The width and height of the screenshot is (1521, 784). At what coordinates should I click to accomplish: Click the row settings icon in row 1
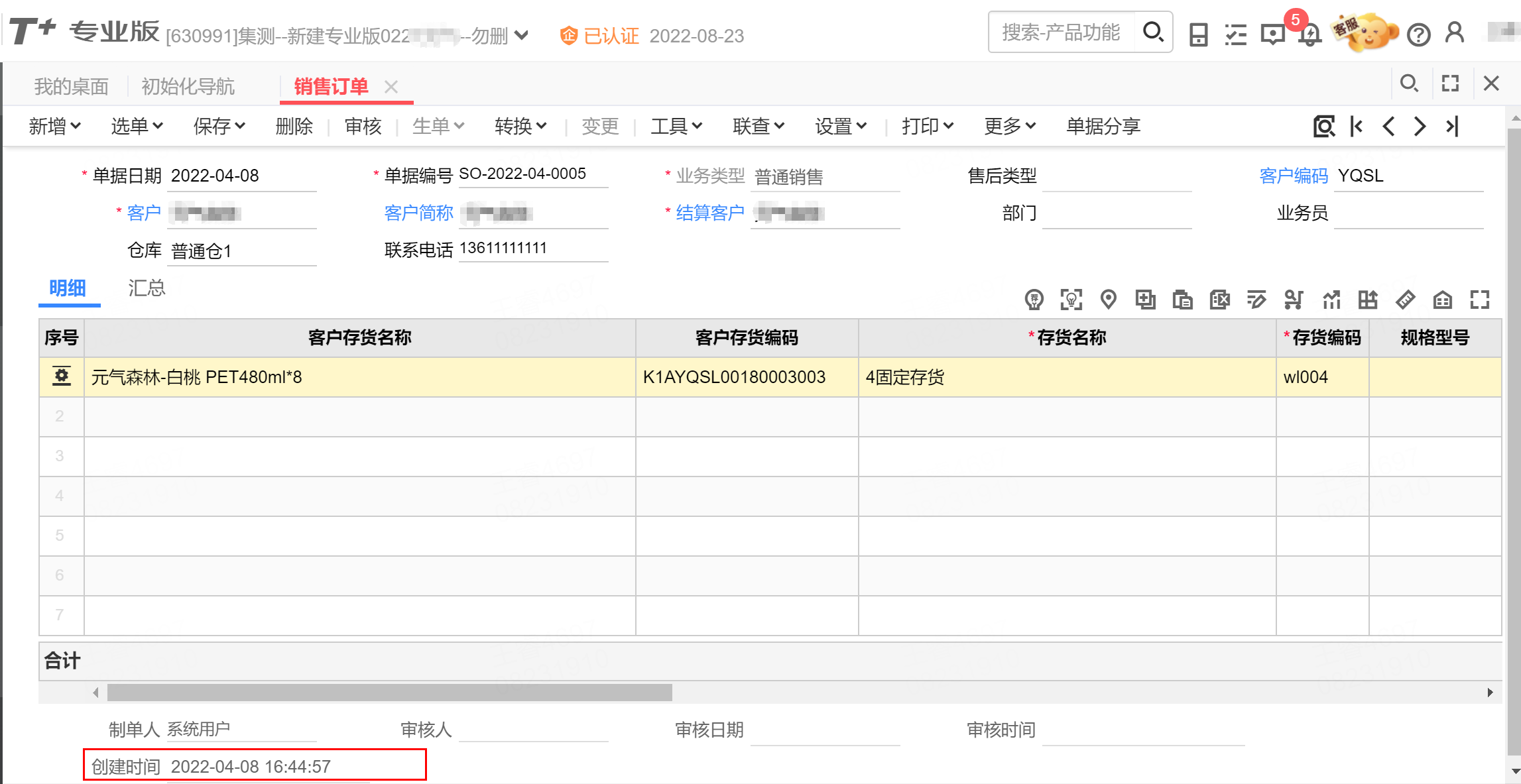point(62,376)
